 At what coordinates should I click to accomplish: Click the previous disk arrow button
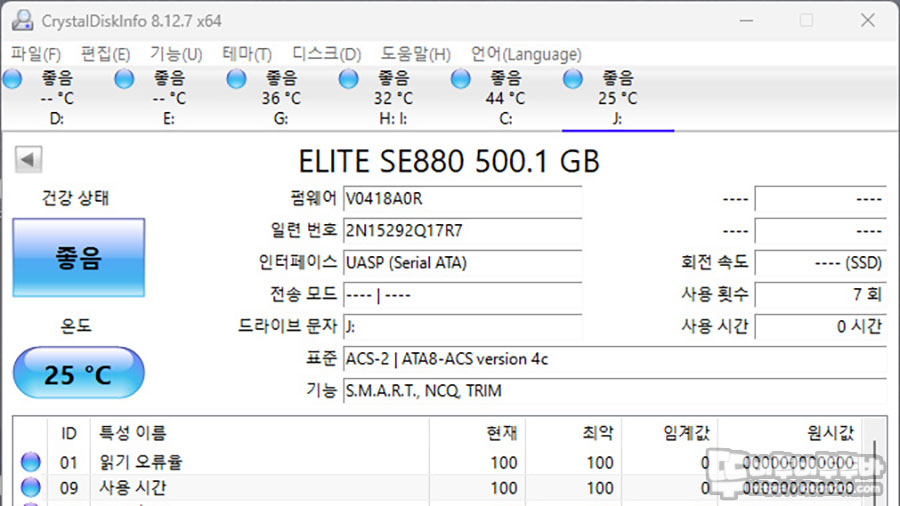tap(28, 159)
